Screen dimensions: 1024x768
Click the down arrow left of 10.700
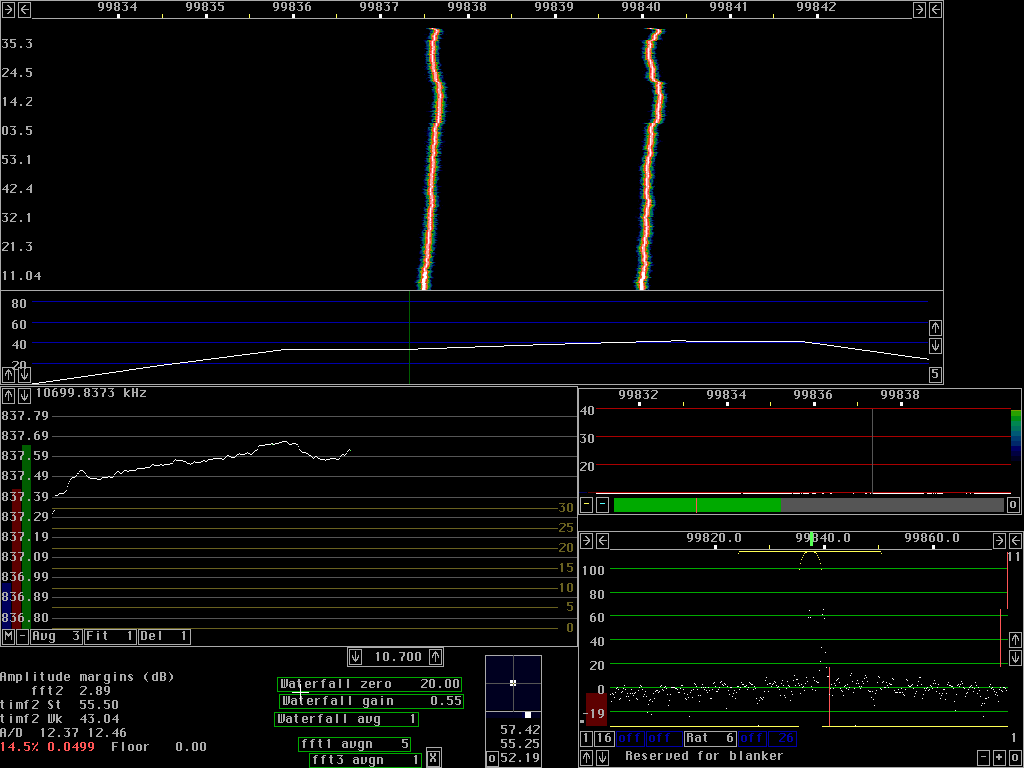pyautogui.click(x=355, y=657)
